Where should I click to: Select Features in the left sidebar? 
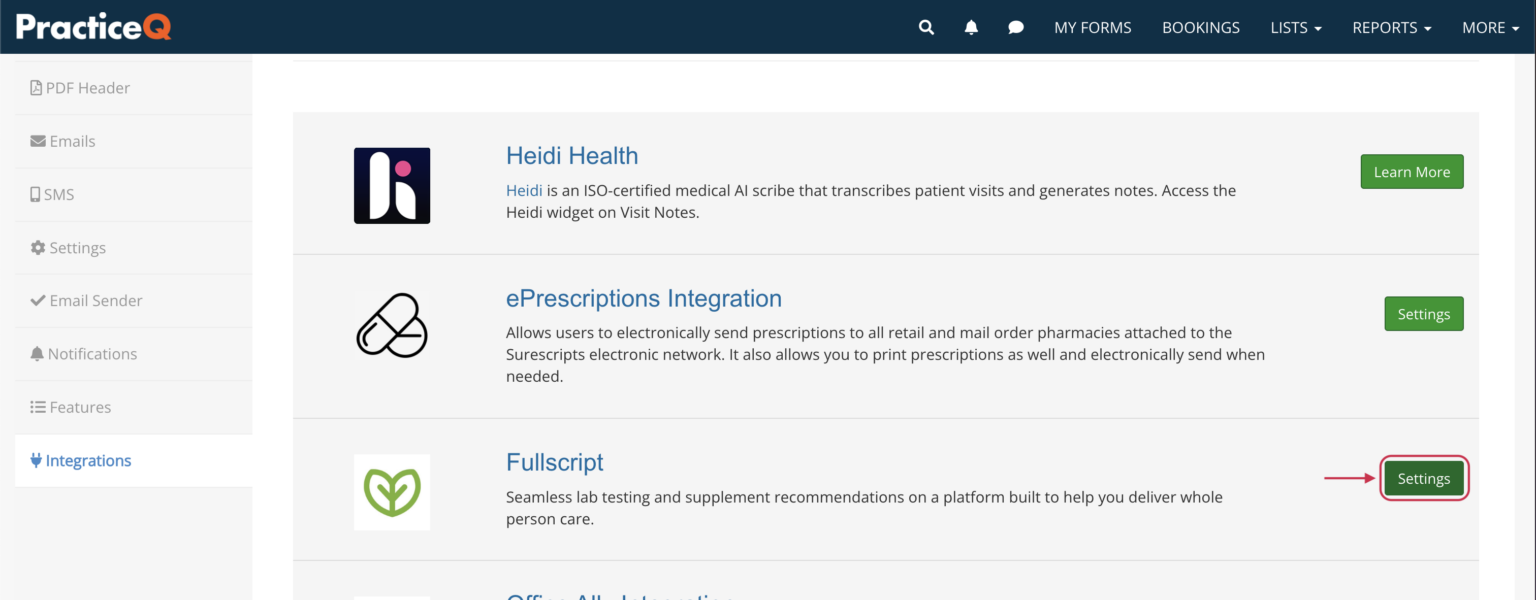point(70,407)
